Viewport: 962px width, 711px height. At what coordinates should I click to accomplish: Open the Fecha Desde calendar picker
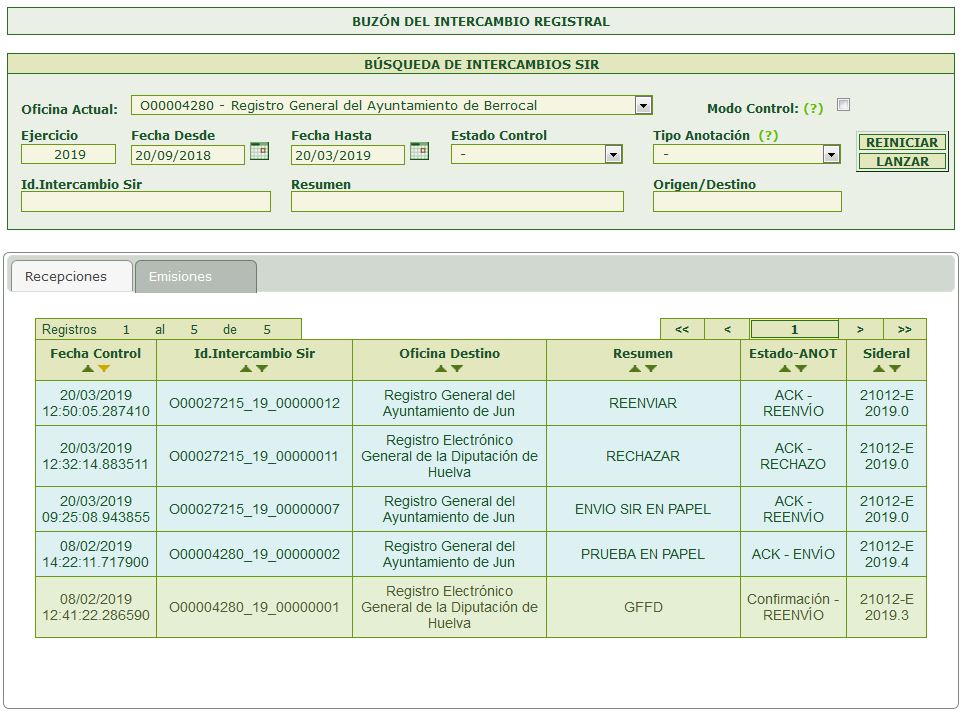tap(260, 151)
